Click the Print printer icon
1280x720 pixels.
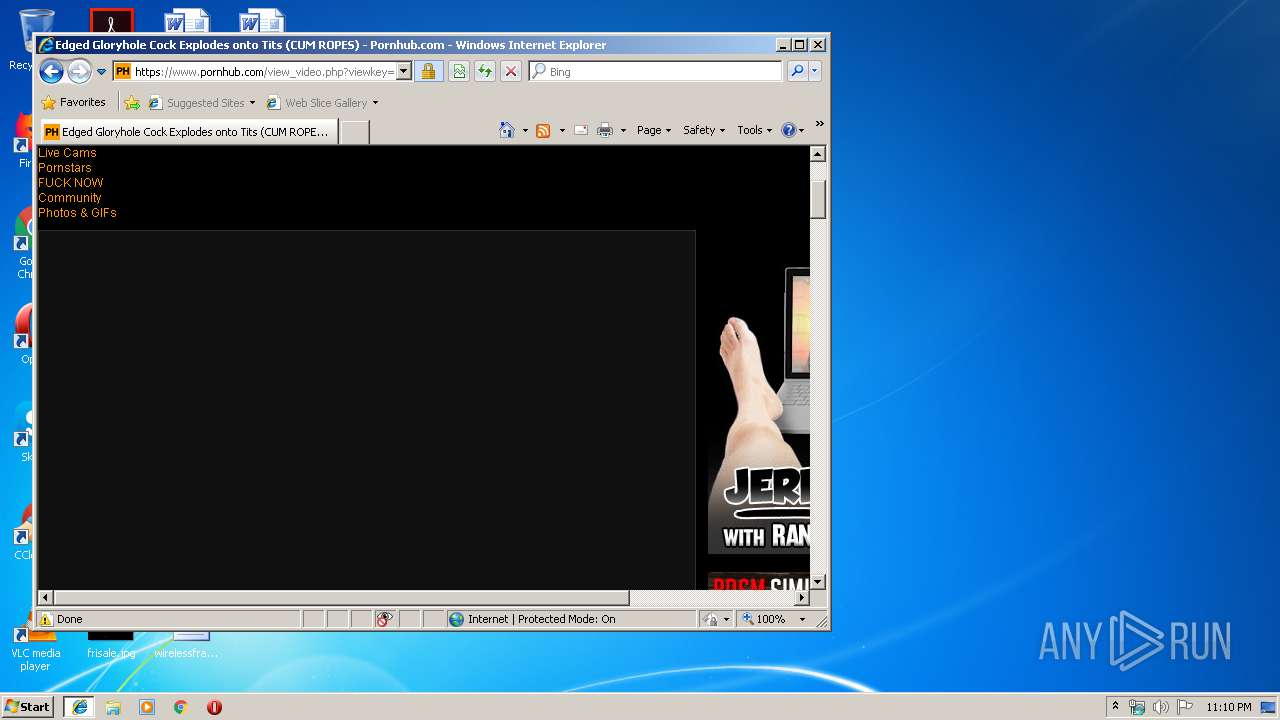click(x=605, y=130)
